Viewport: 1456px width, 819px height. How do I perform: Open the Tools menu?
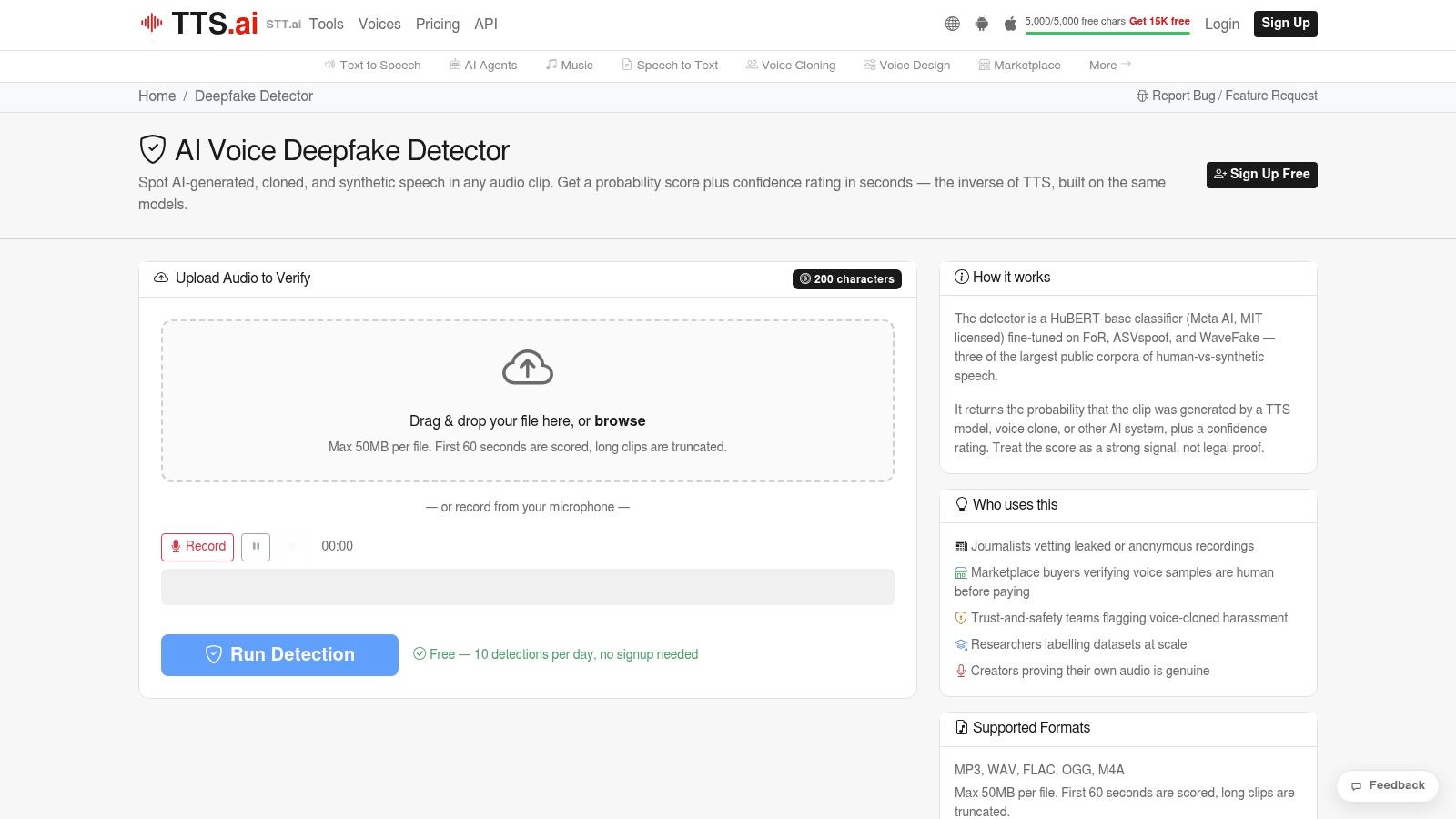point(326,25)
